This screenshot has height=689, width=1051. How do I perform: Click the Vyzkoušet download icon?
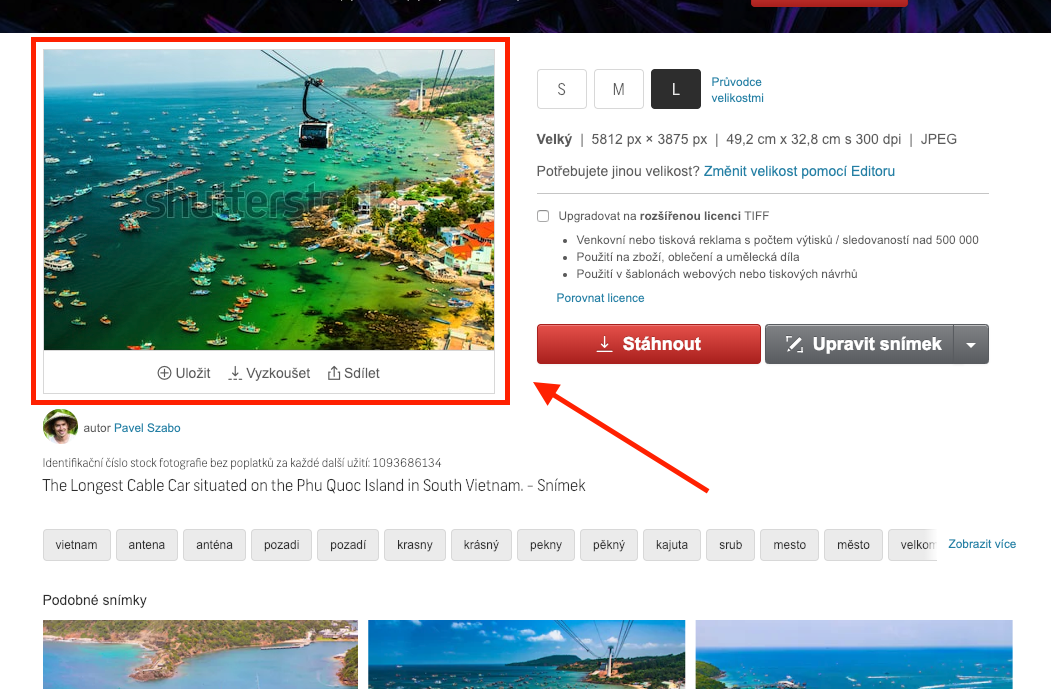point(235,373)
